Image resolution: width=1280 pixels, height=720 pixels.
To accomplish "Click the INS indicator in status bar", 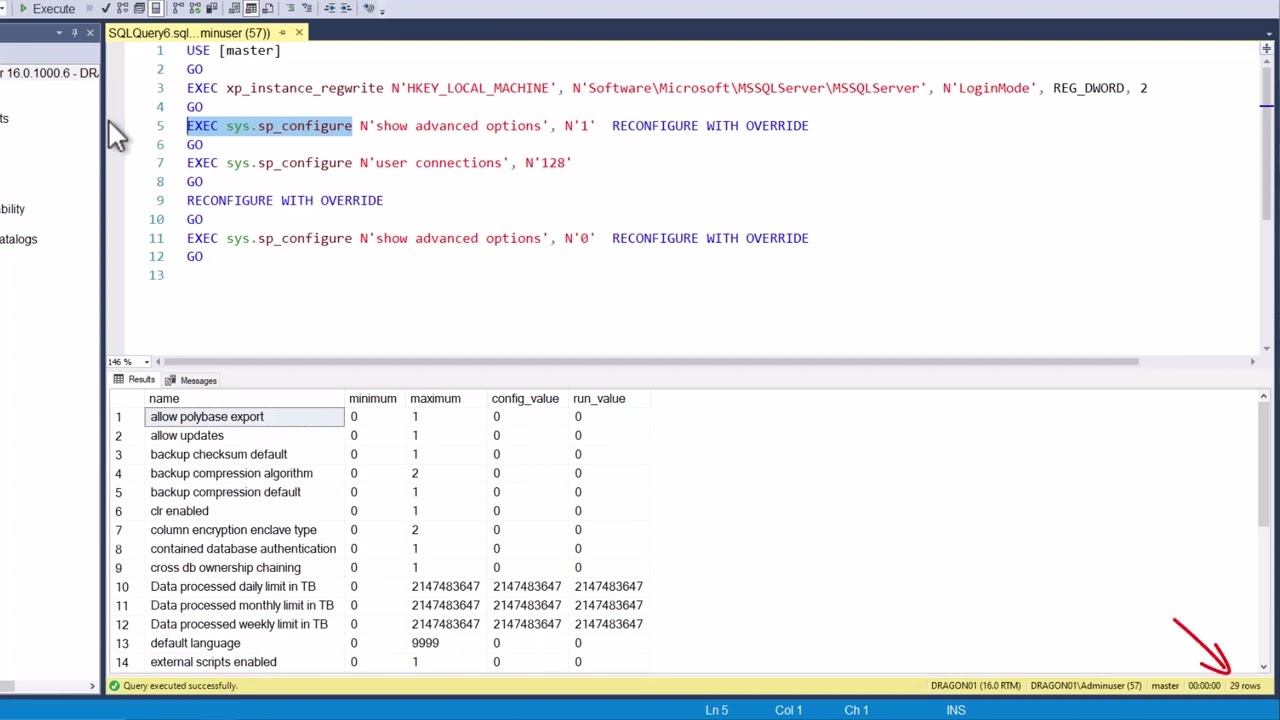I will point(956,710).
